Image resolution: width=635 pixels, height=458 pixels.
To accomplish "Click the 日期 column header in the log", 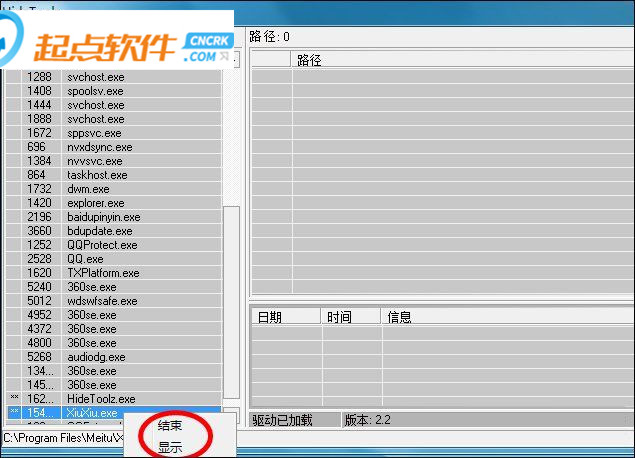I will 287,317.
